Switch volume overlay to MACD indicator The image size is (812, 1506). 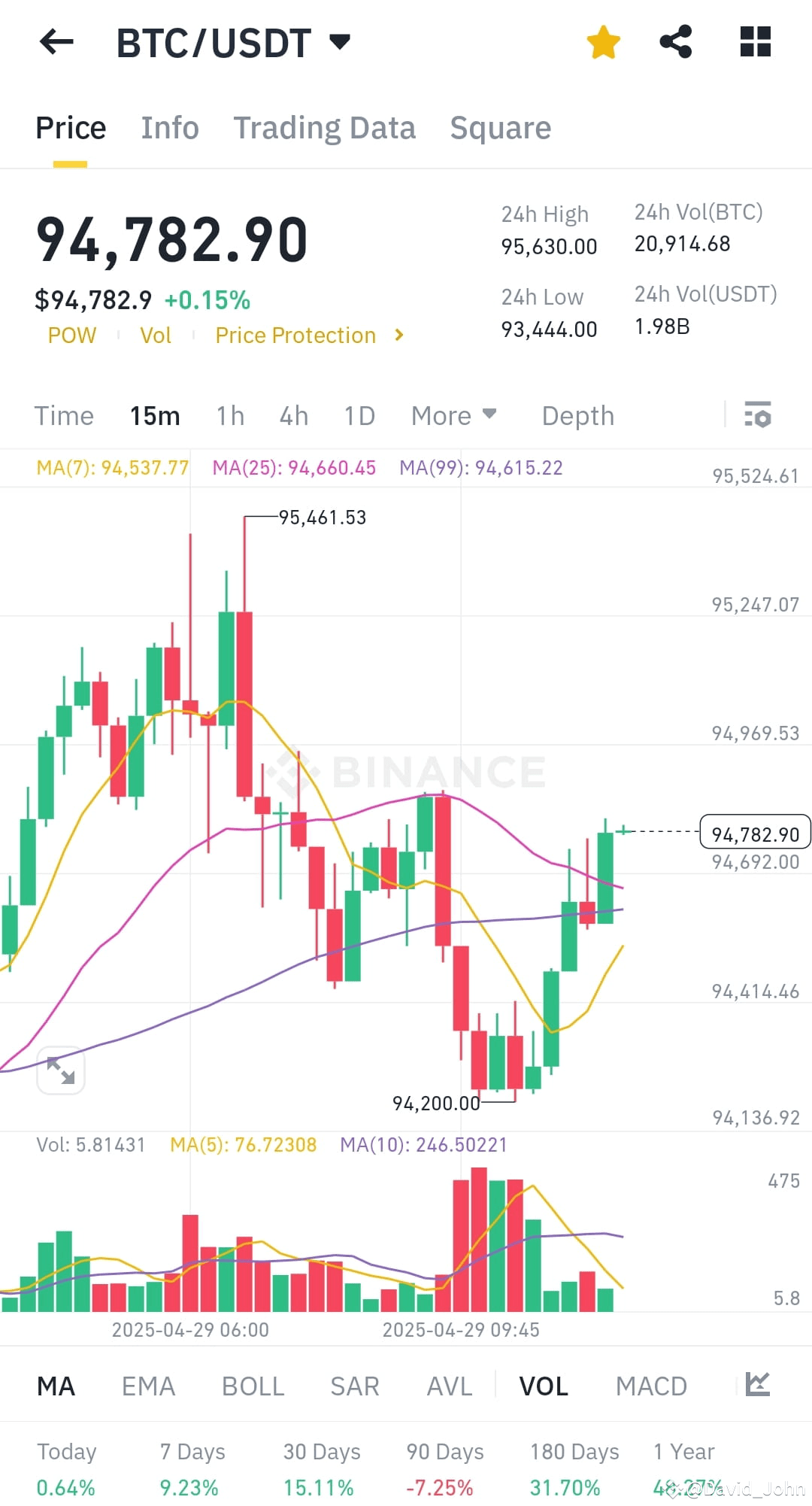pyautogui.click(x=651, y=1385)
